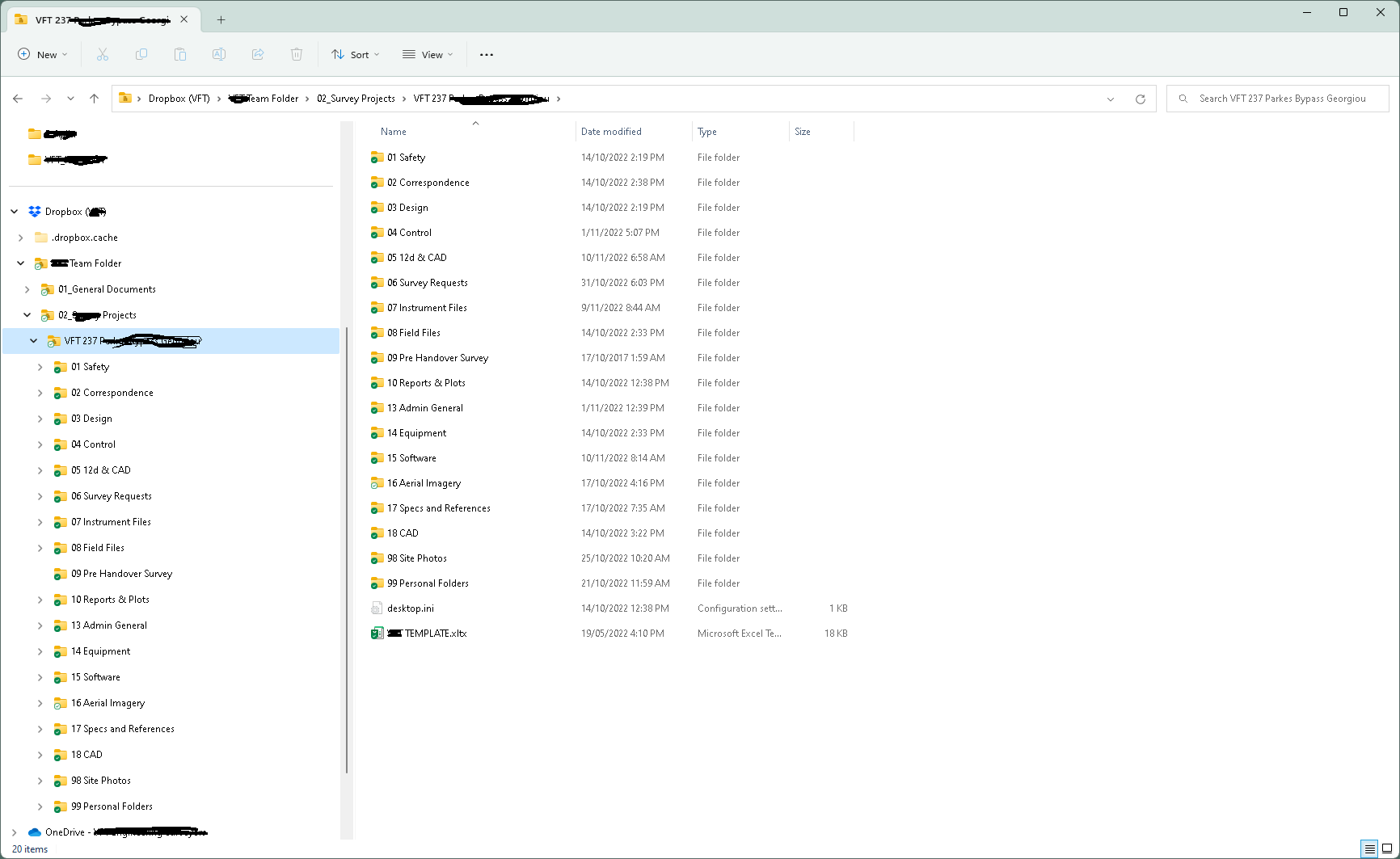The height and width of the screenshot is (859, 1400).
Task: Go up one folder level arrow
Action: [94, 99]
